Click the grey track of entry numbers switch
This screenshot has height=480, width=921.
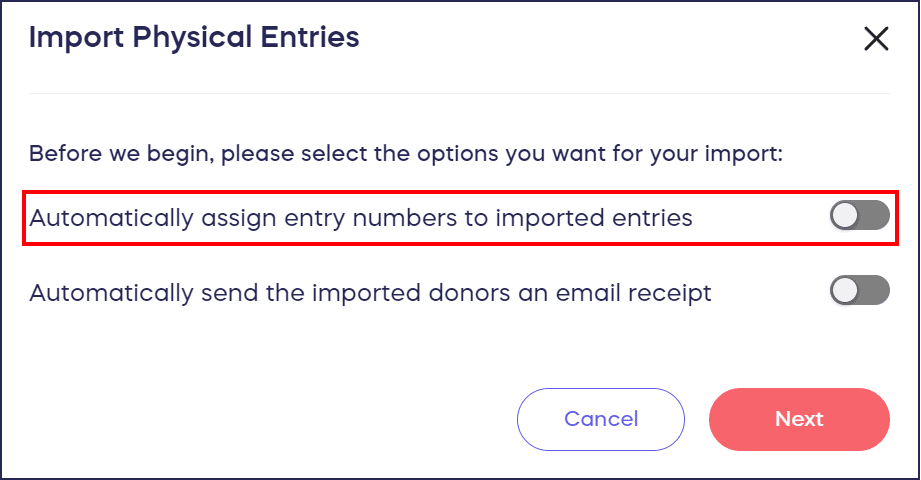pyautogui.click(x=874, y=215)
